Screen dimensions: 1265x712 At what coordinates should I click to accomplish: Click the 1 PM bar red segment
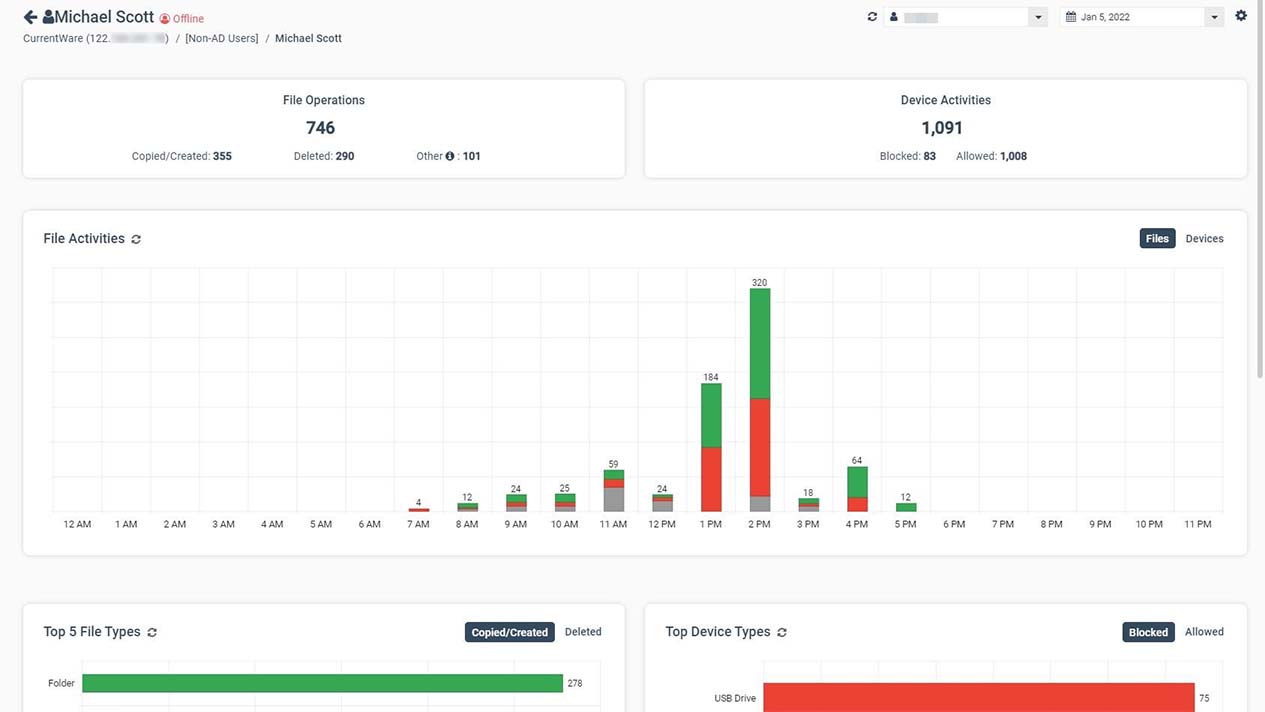point(711,479)
